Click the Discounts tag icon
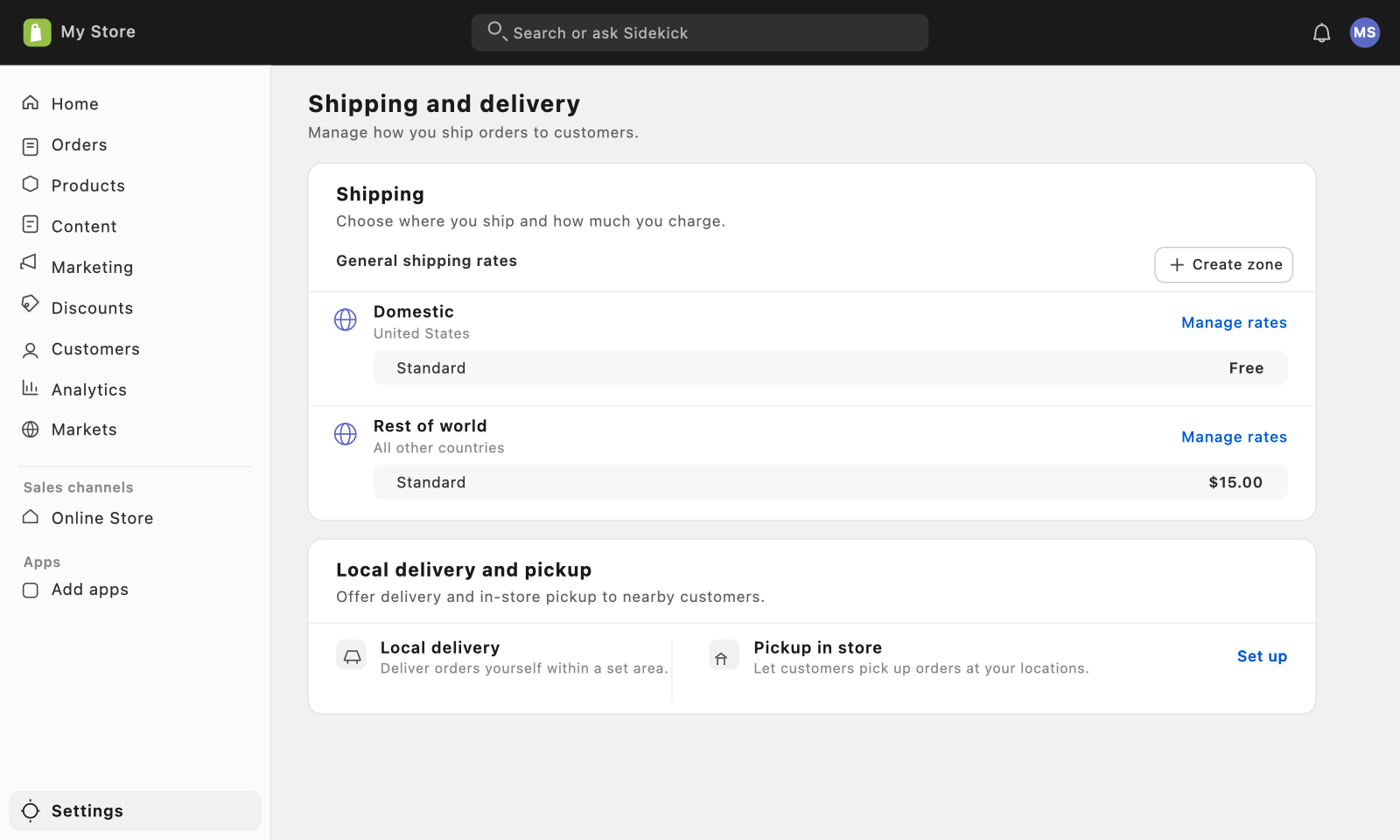 coord(31,304)
